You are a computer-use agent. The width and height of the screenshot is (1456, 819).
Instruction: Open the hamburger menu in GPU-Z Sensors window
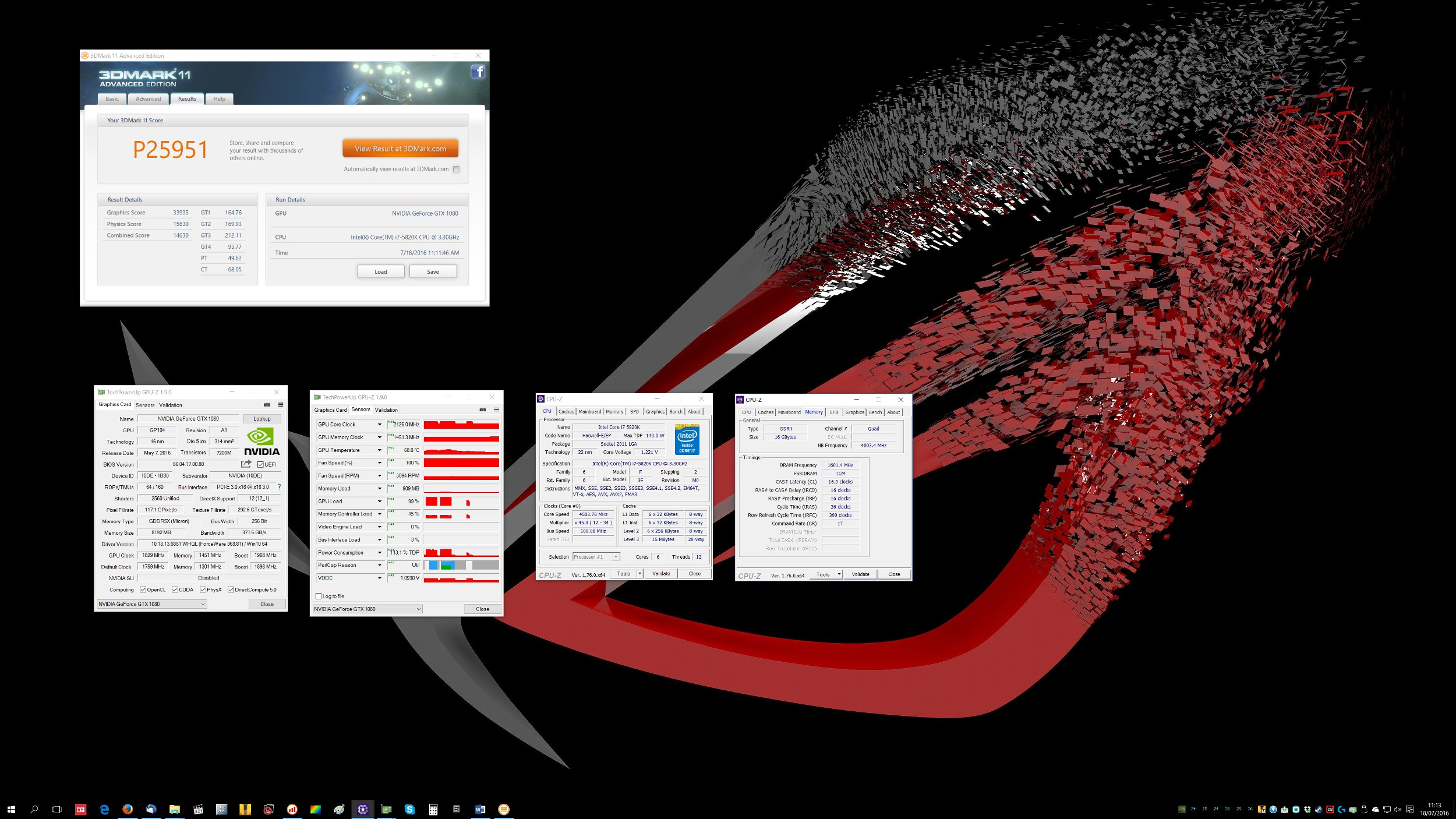(x=496, y=409)
